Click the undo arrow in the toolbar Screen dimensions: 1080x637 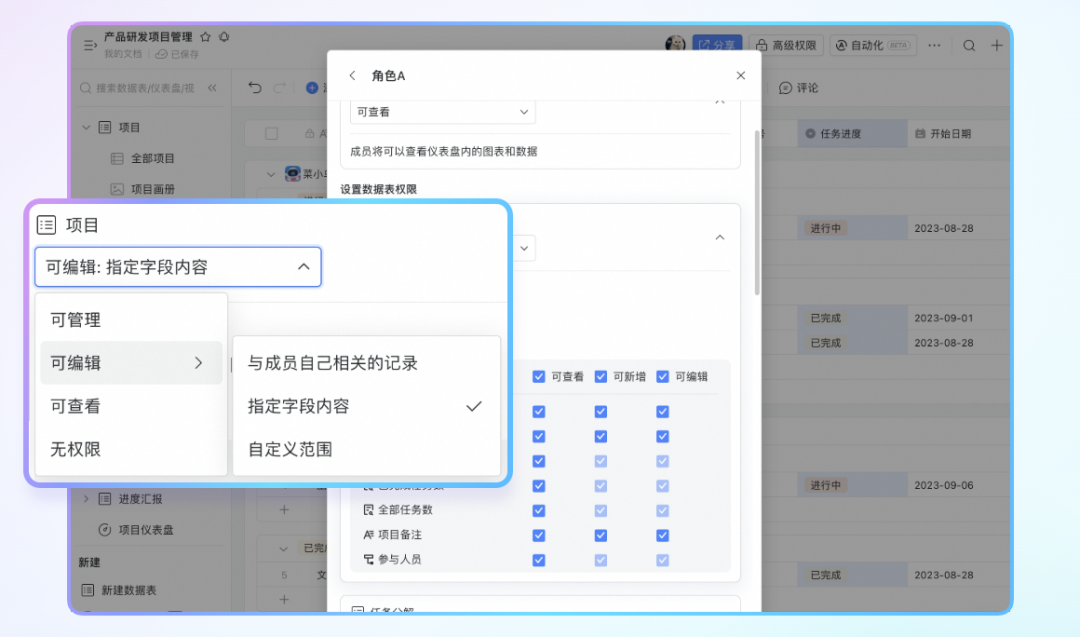click(x=255, y=88)
